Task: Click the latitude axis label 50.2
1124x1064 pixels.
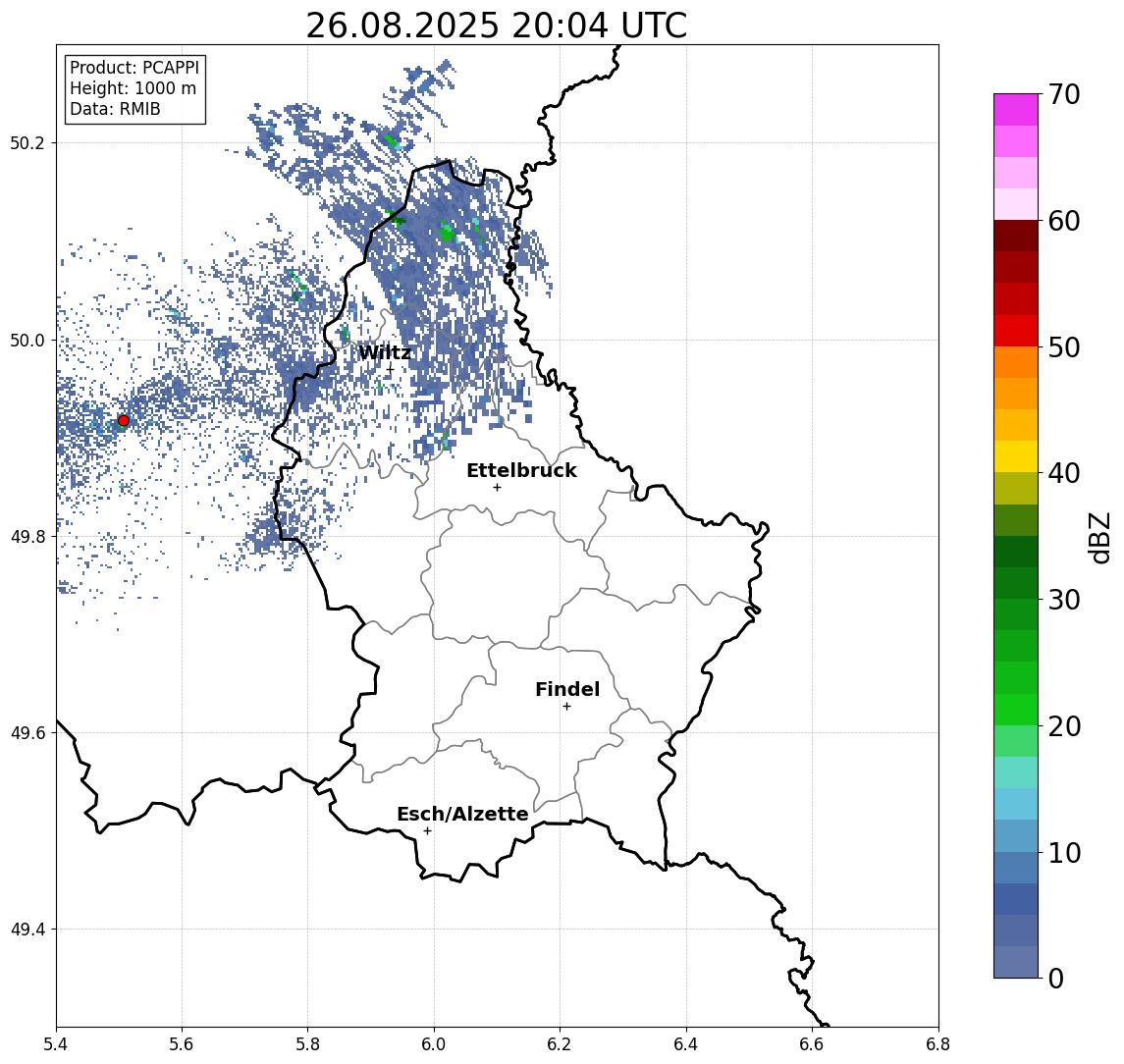Action: tap(27, 142)
